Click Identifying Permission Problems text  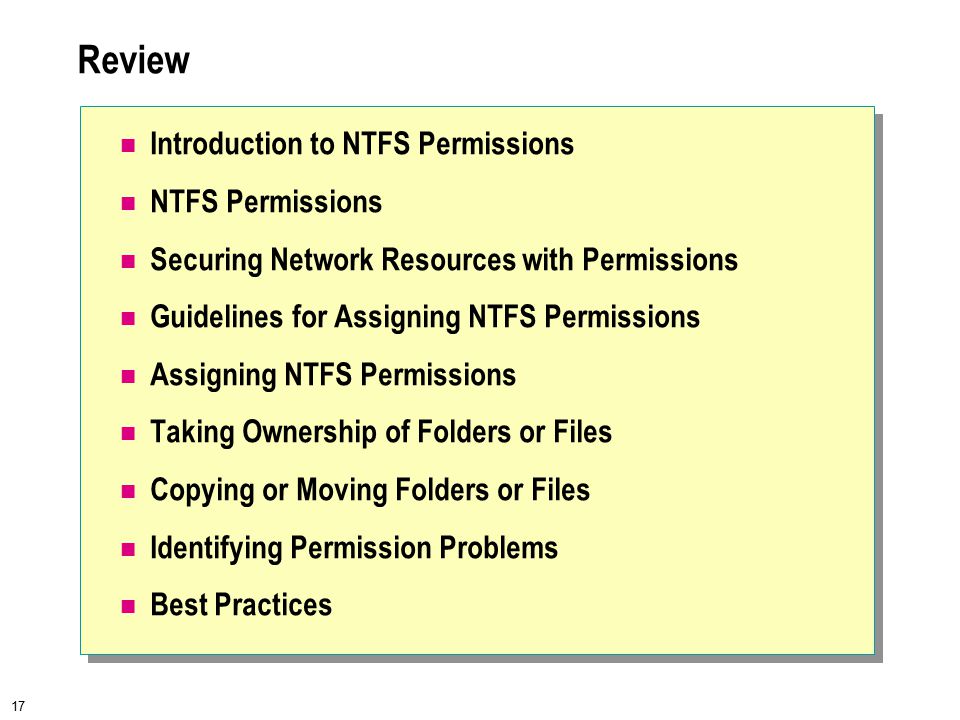coord(354,548)
